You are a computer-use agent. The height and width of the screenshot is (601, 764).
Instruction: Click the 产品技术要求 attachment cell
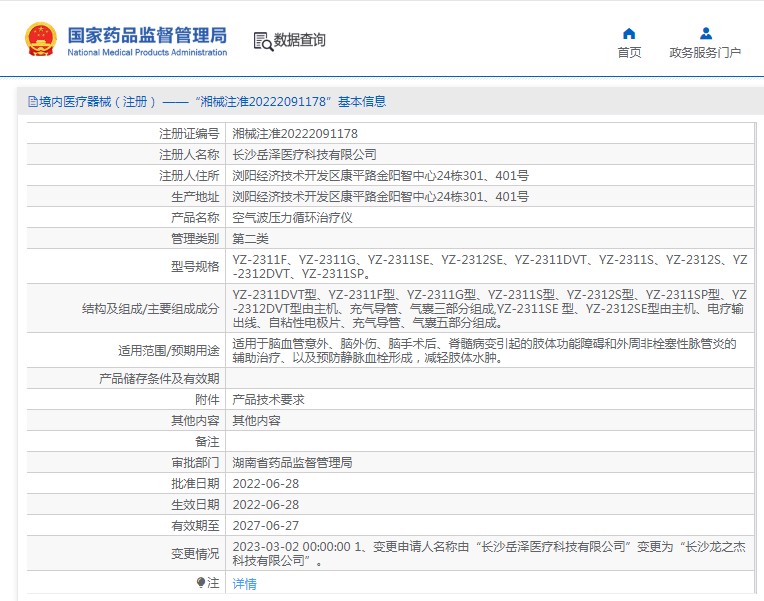coord(268,399)
